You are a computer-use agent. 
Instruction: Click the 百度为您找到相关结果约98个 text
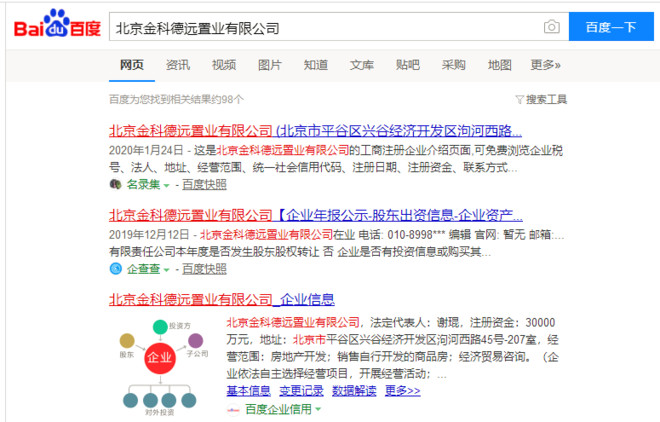[176, 99]
